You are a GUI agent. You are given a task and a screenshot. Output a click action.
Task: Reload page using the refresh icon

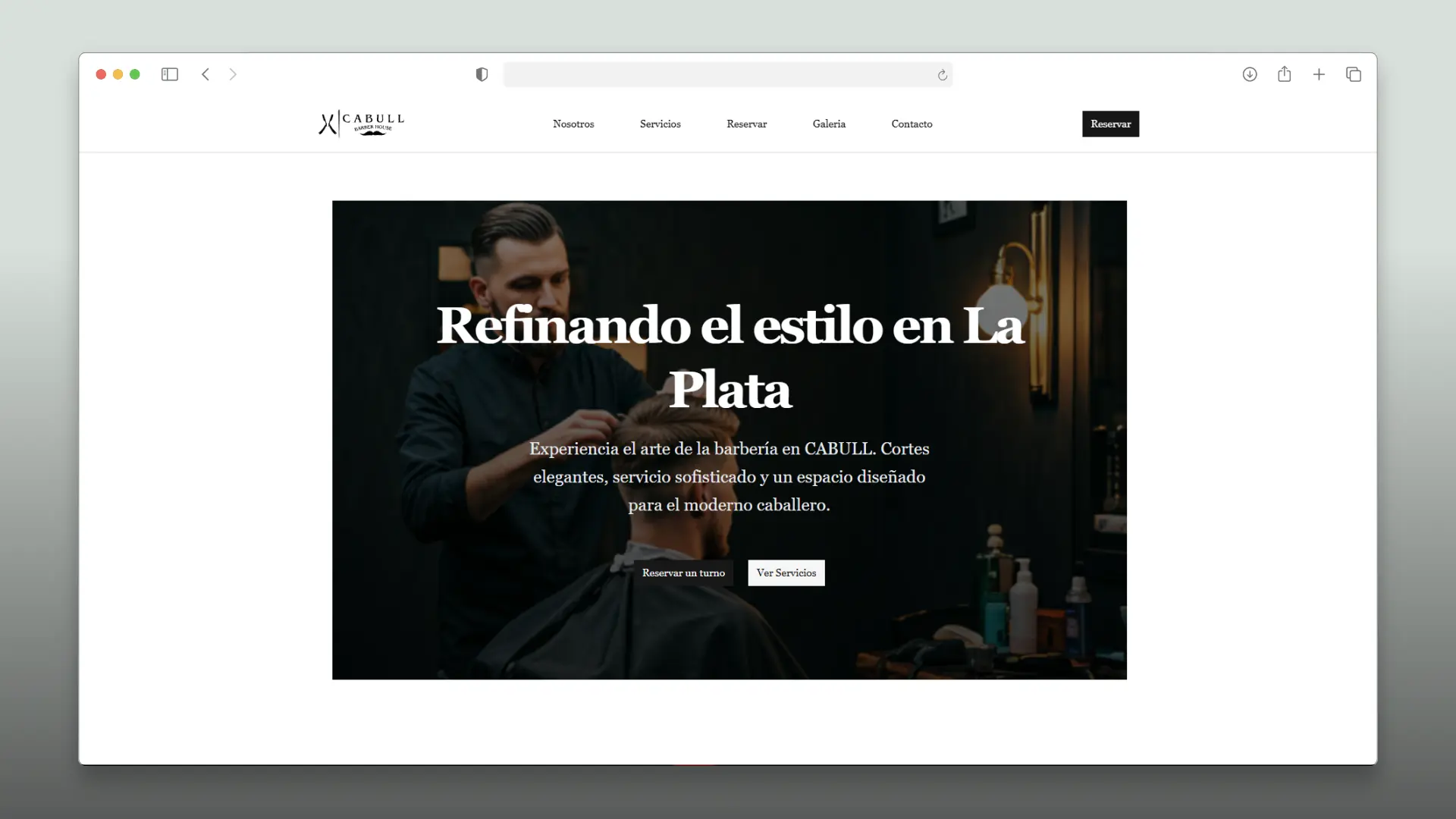[942, 75]
